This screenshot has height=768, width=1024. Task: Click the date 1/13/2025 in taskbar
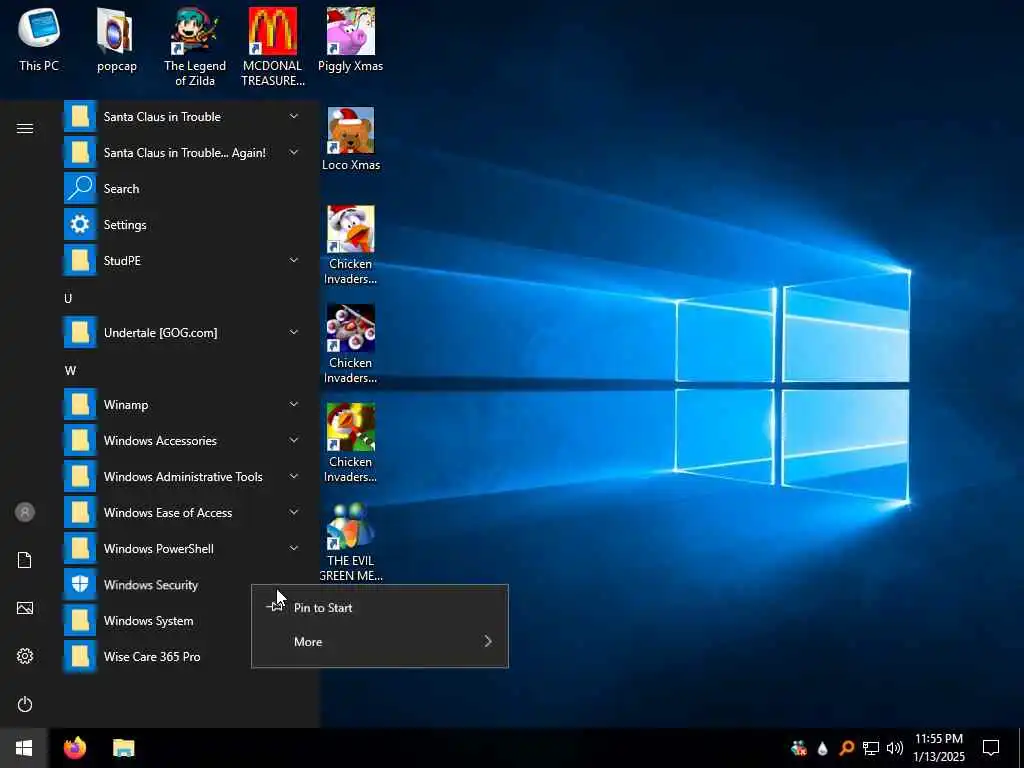[938, 757]
